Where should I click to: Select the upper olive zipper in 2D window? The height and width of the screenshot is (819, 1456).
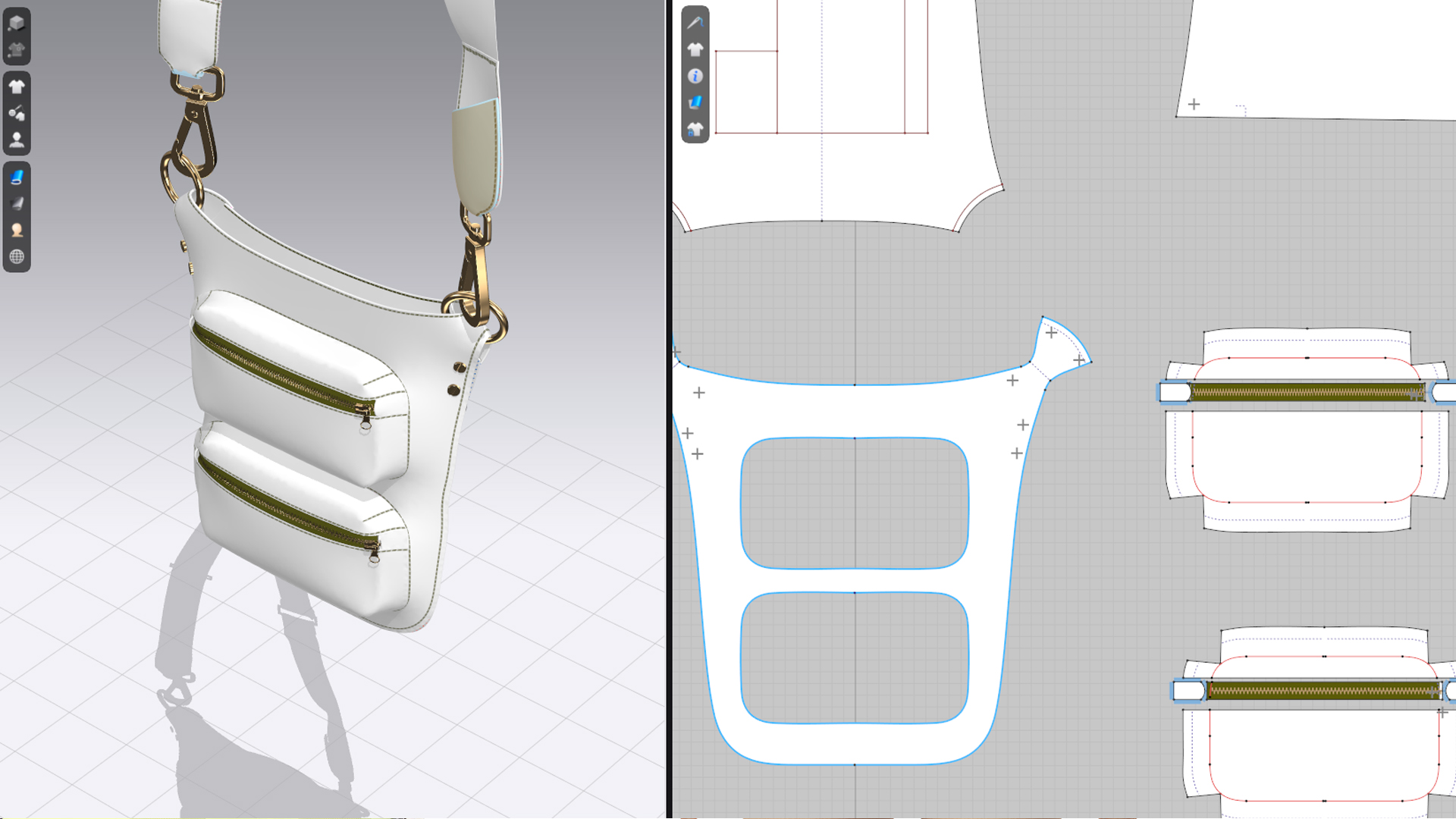tap(1304, 392)
